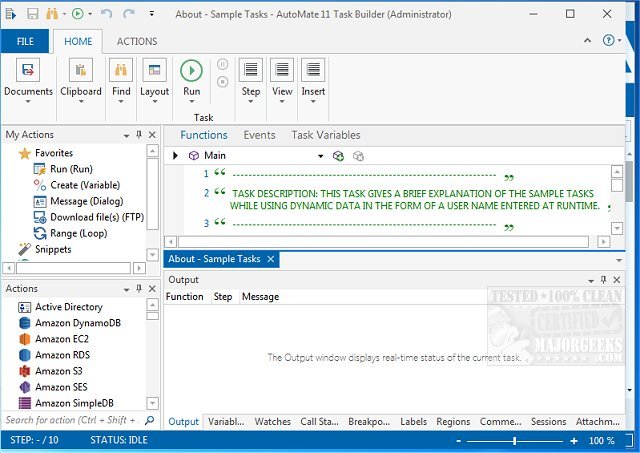Click the Find binoculars icon

pyautogui.click(x=121, y=70)
